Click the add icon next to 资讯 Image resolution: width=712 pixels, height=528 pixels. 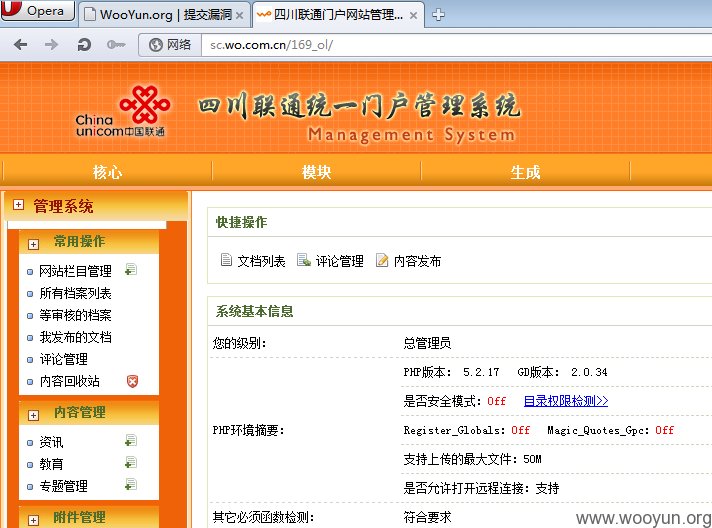tap(131, 440)
